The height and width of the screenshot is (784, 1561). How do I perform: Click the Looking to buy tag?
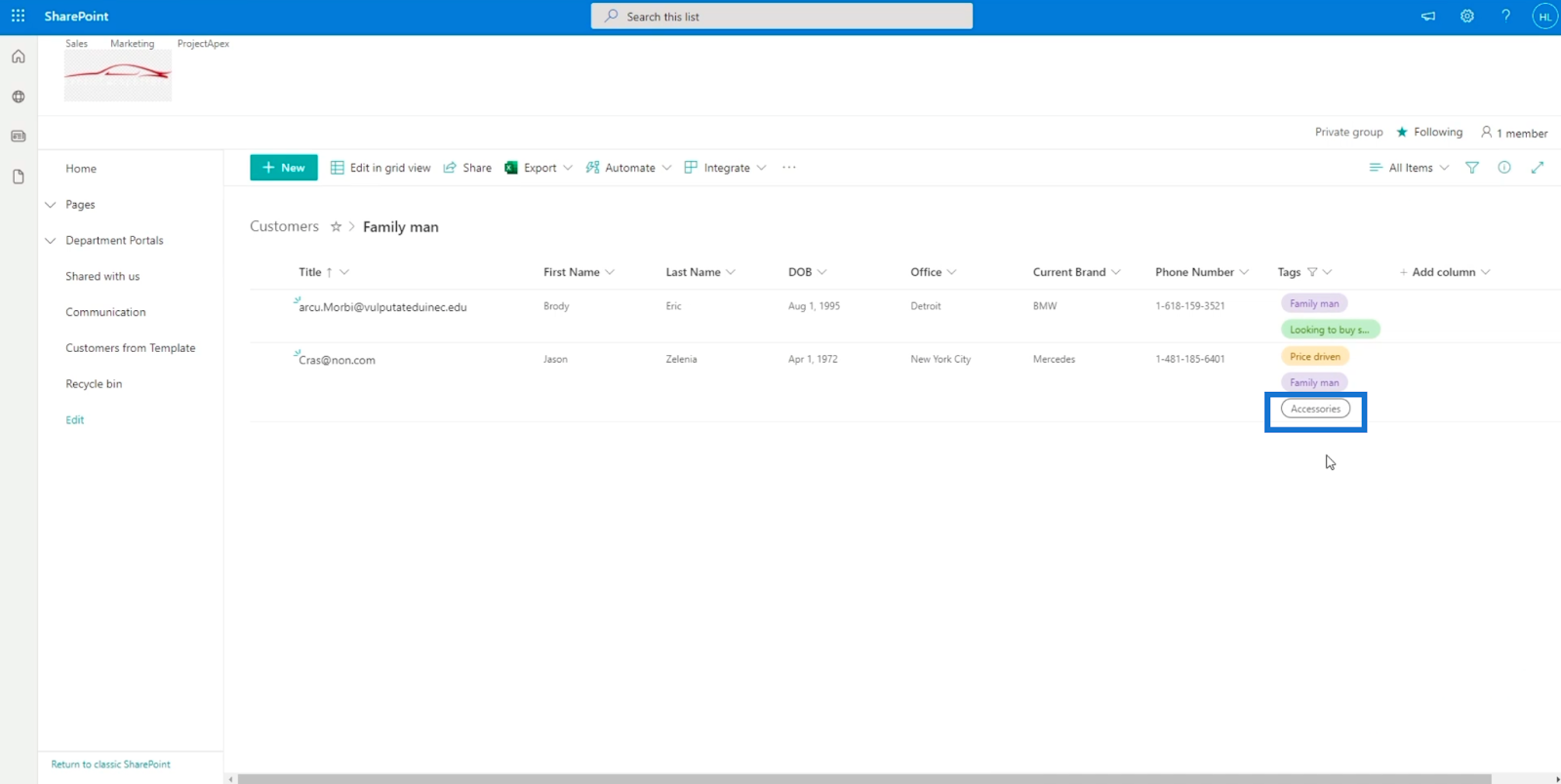[1330, 330]
